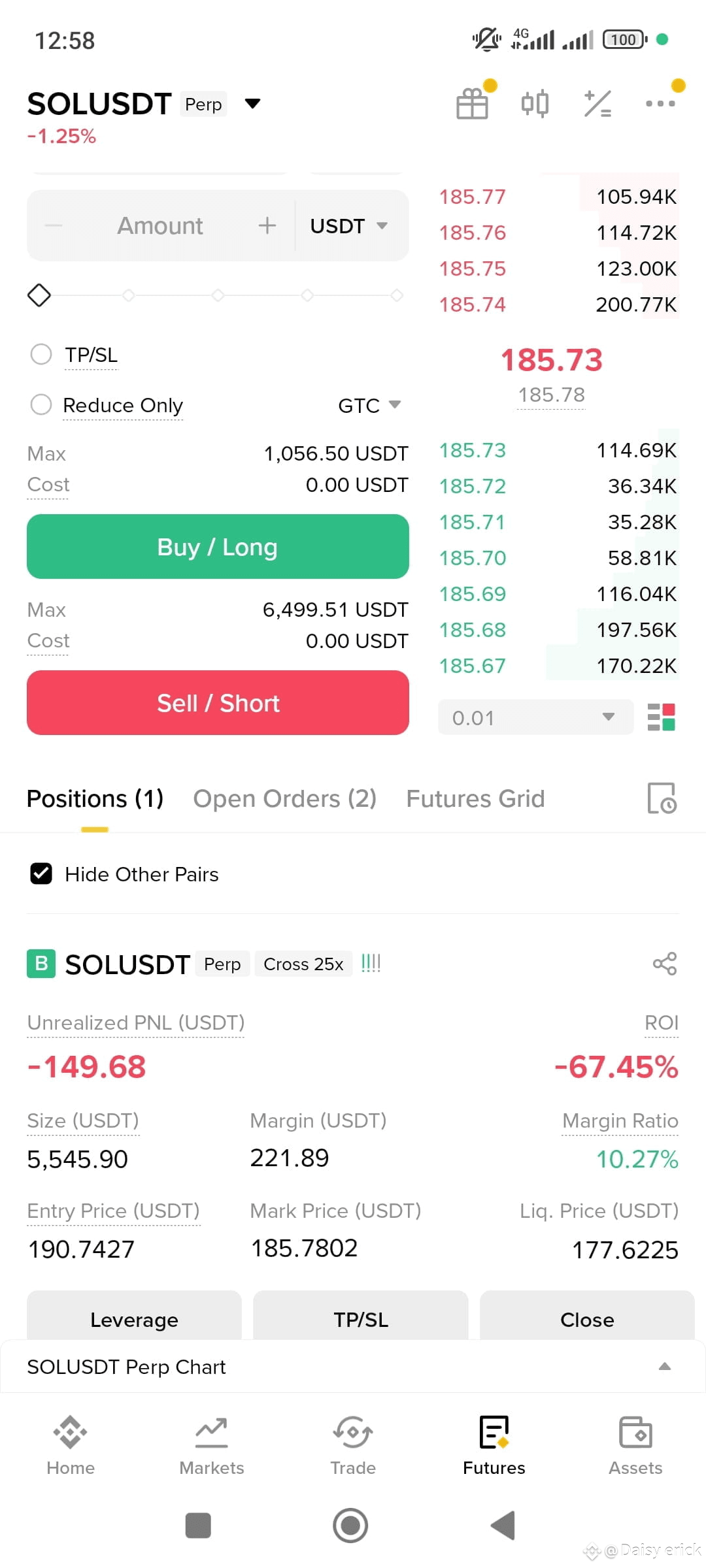Go to the Assets tab icon
The width and height of the screenshot is (706, 1568).
[x=635, y=1432]
